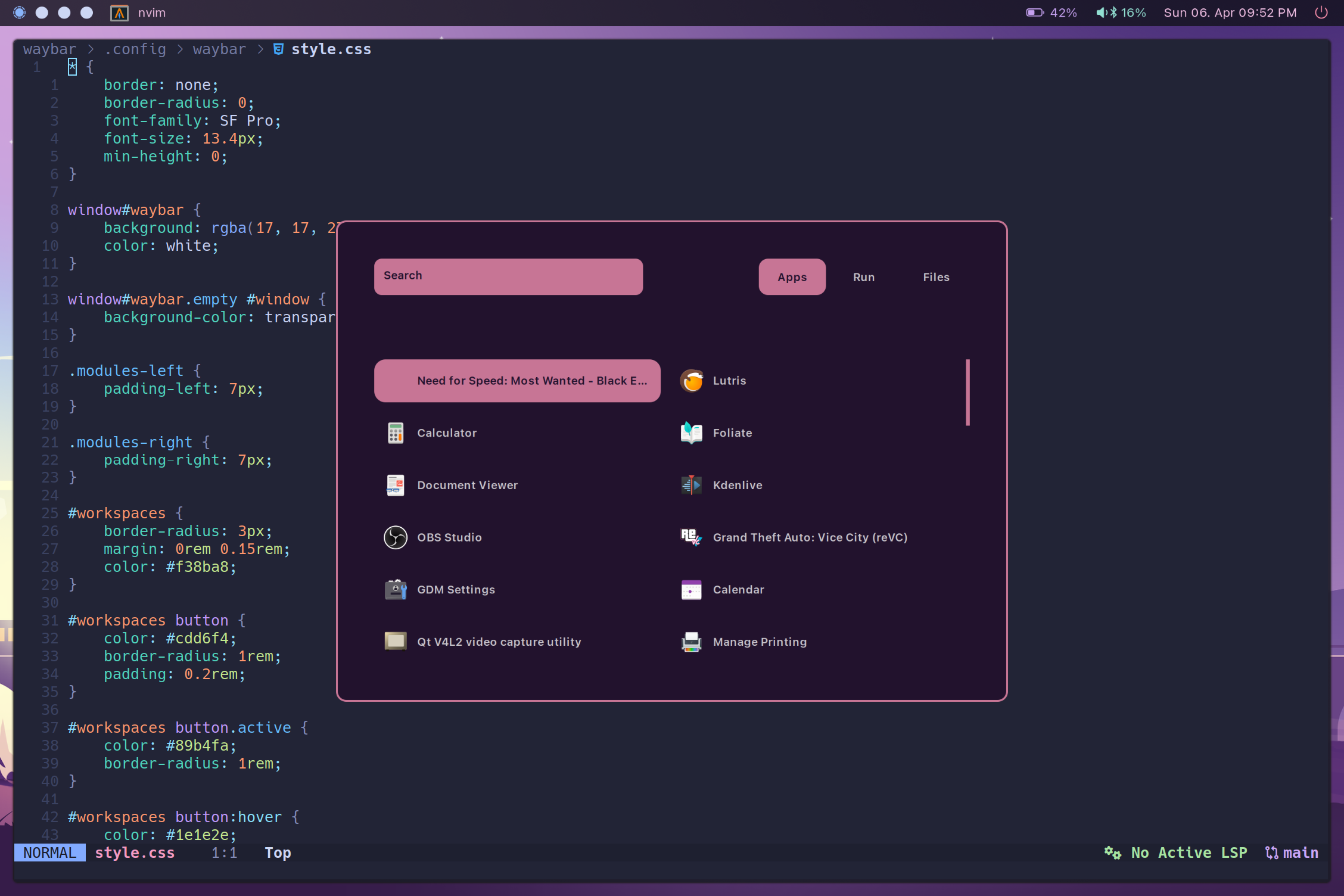1344x896 pixels.
Task: Open OBS Studio icon
Action: pos(395,537)
